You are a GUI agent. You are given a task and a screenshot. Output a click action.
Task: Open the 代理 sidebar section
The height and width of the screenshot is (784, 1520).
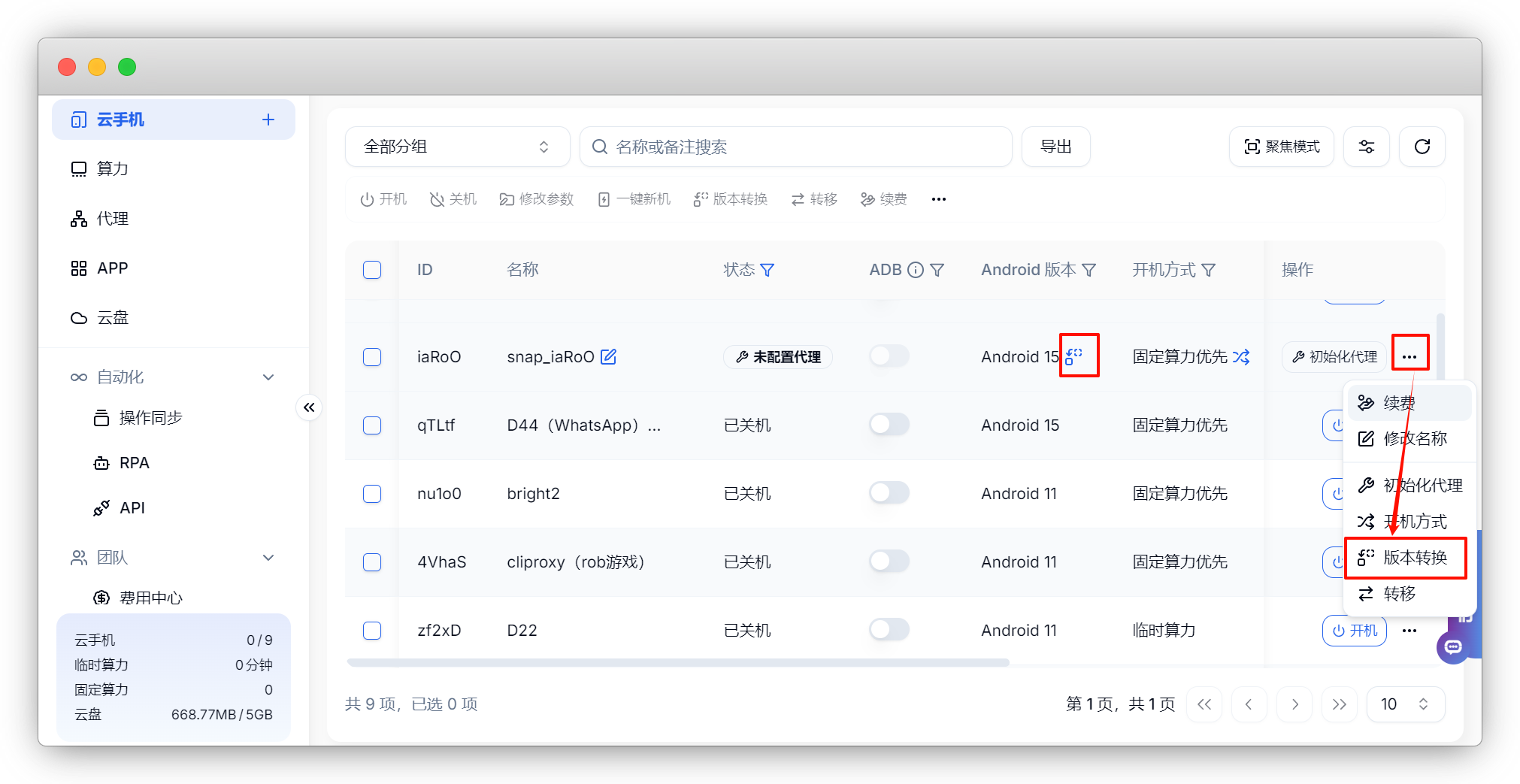173,219
